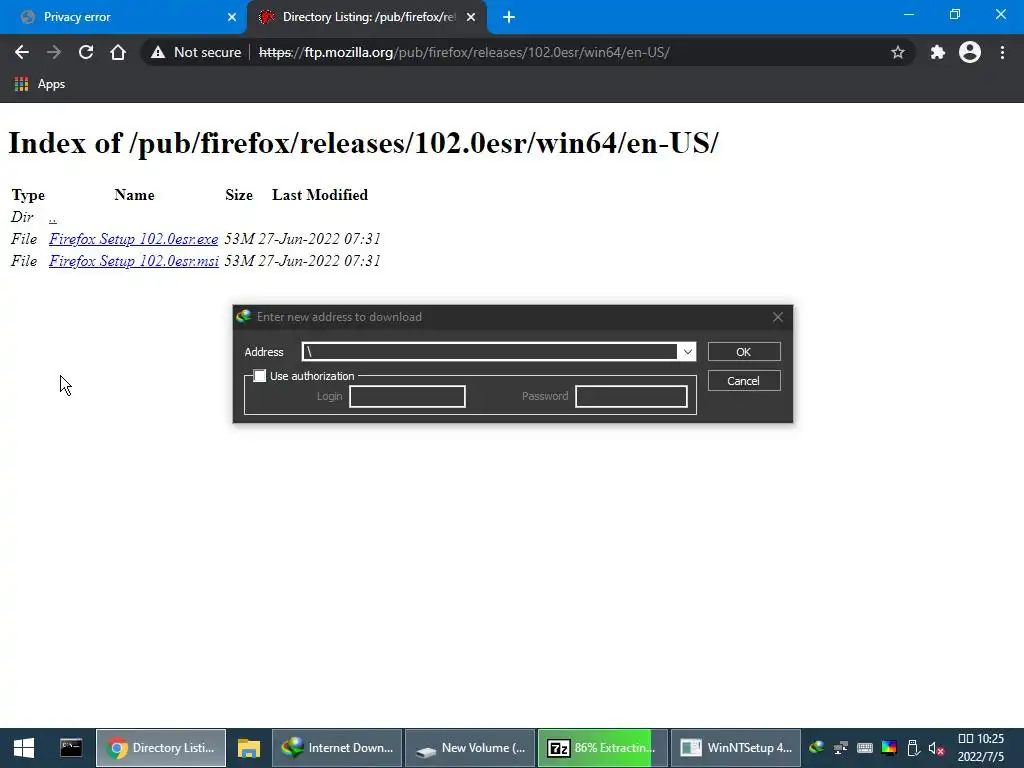Open the browser home page
Viewport: 1024px width, 768px height.
point(118,52)
